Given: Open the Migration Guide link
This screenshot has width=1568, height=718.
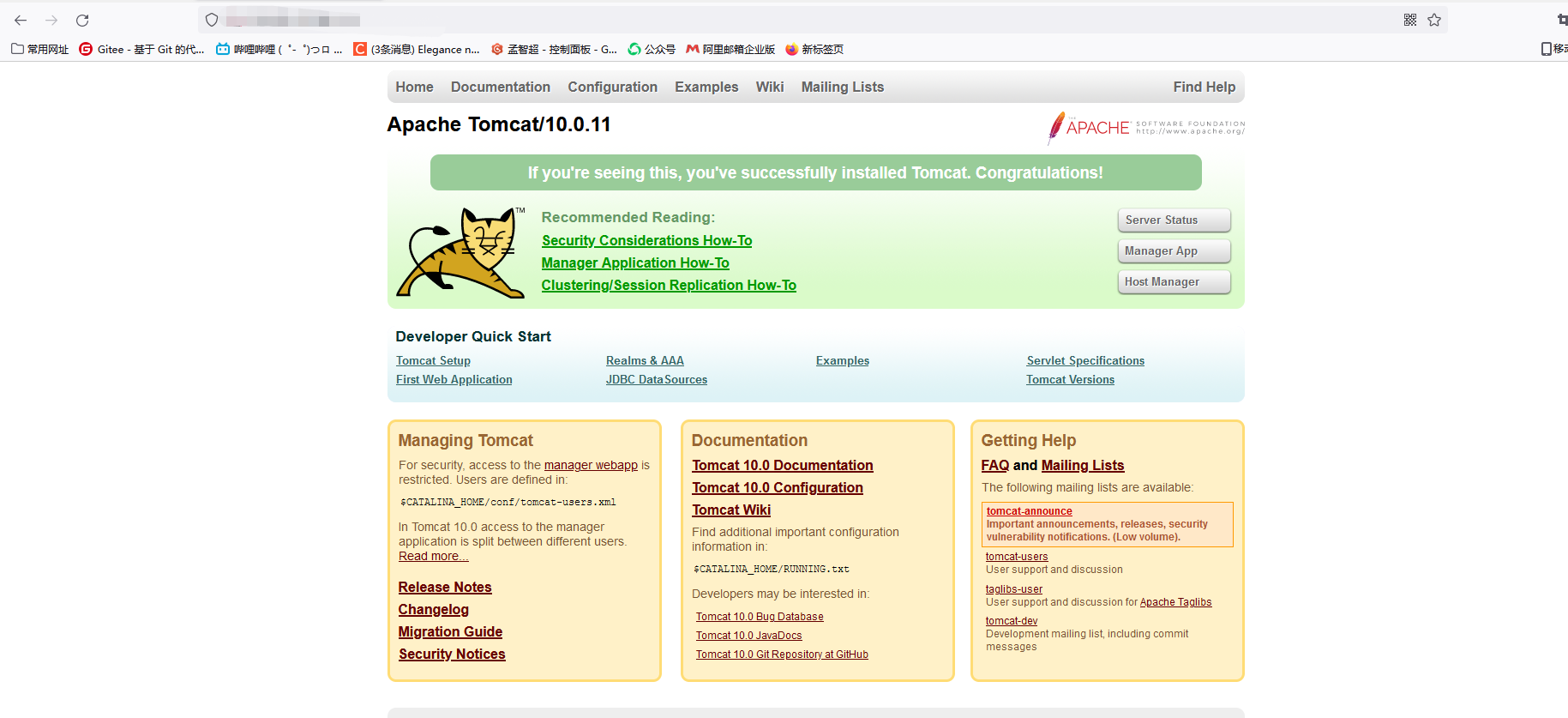Looking at the screenshot, I should pos(450,632).
